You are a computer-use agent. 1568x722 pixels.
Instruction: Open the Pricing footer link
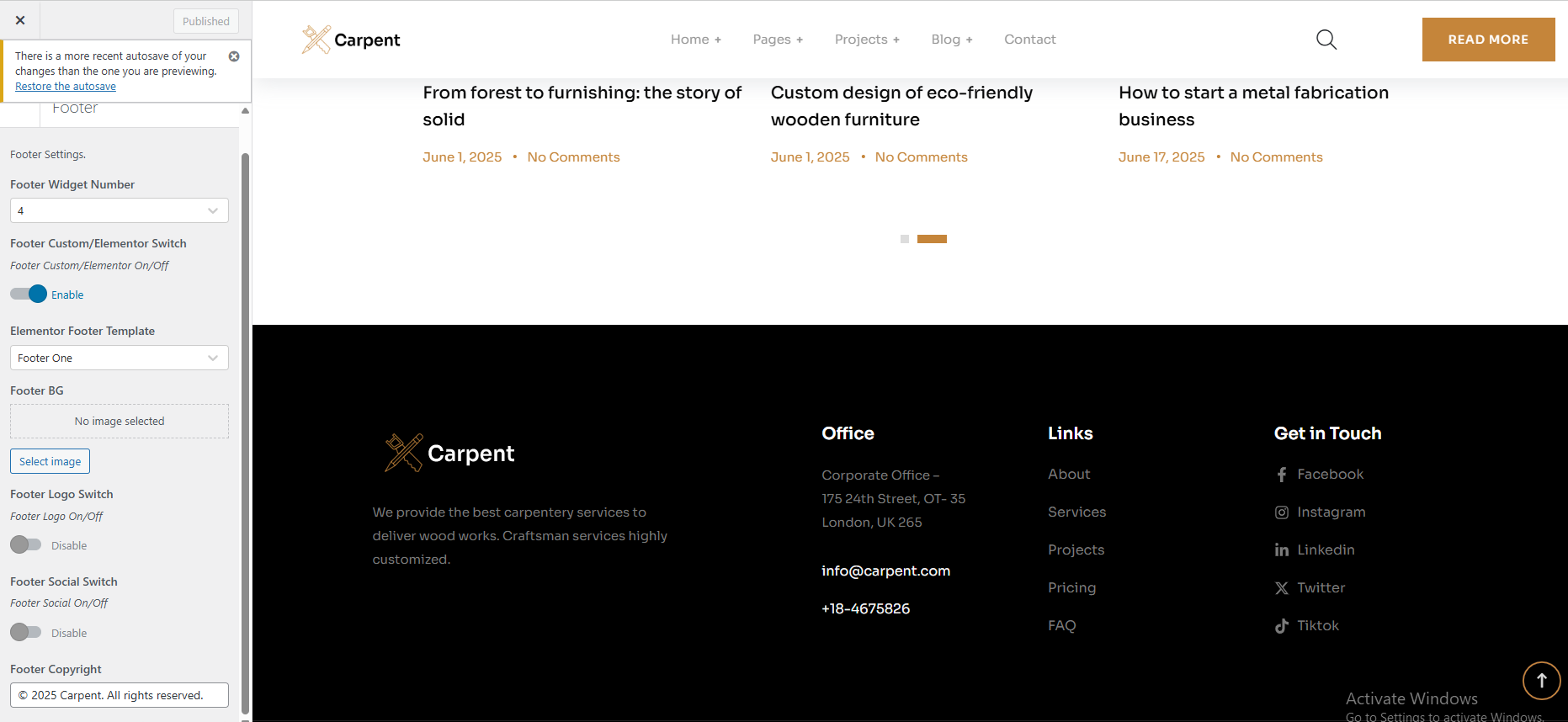tap(1071, 588)
